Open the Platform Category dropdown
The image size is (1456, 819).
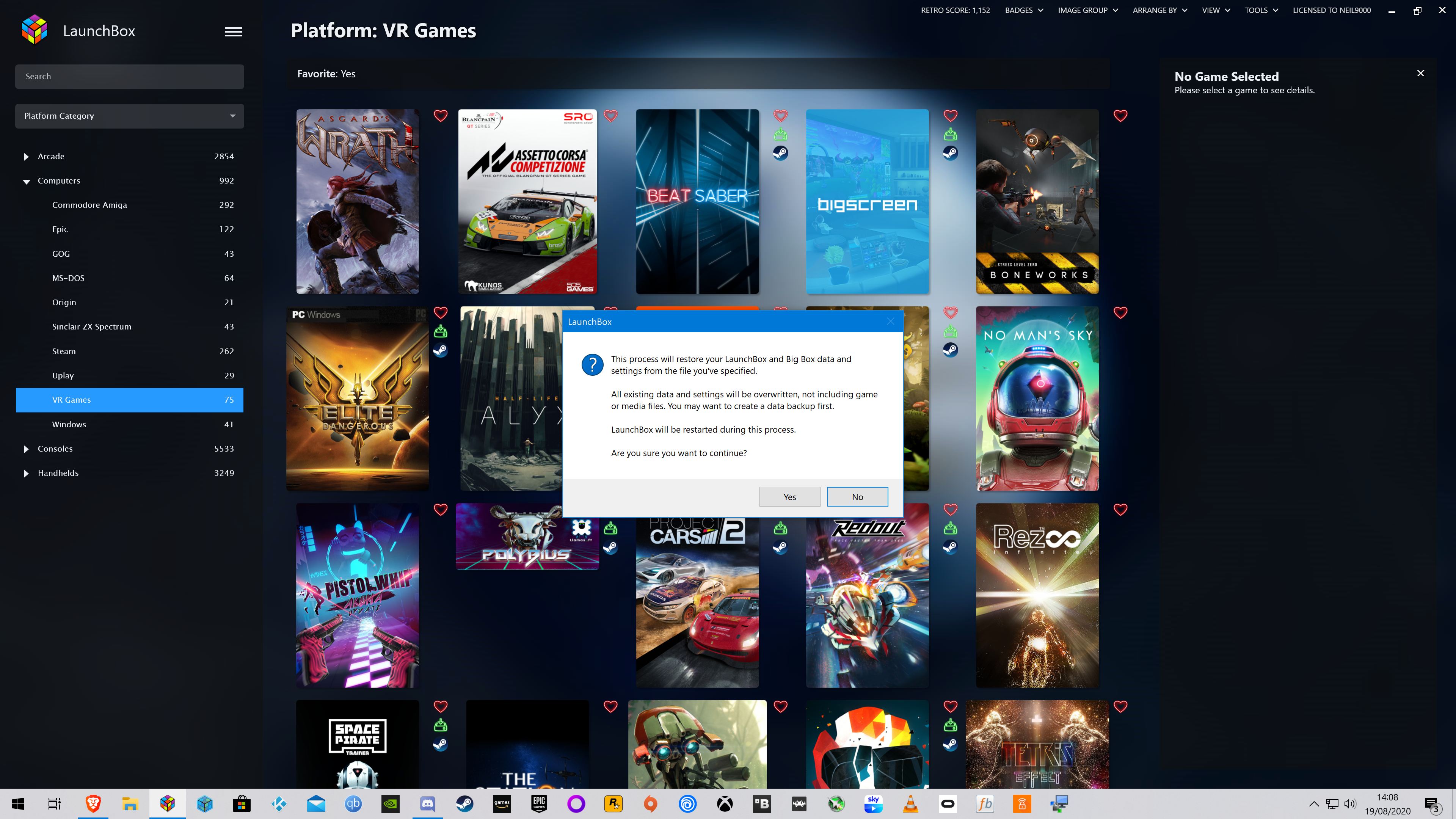pyautogui.click(x=129, y=116)
